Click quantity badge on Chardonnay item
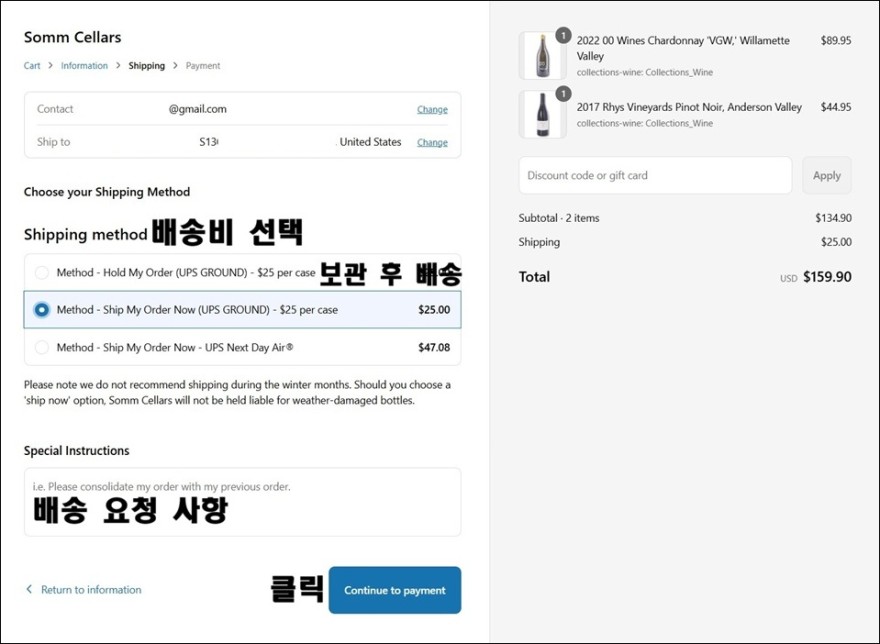880x644 pixels. click(563, 35)
